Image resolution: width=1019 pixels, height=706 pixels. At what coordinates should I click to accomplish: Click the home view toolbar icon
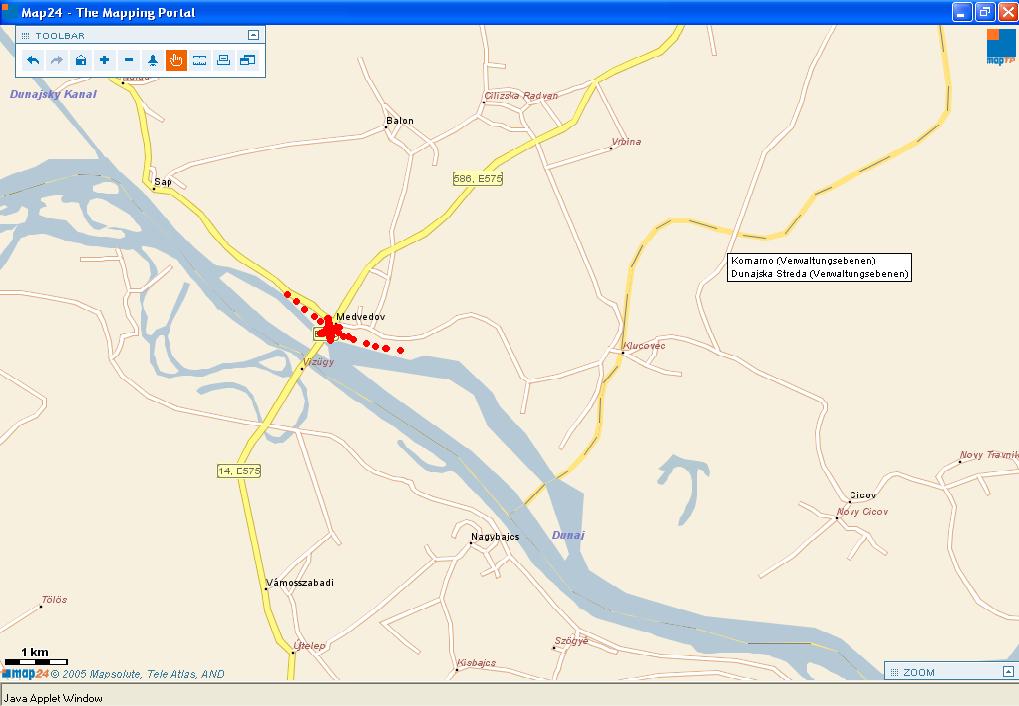81,60
